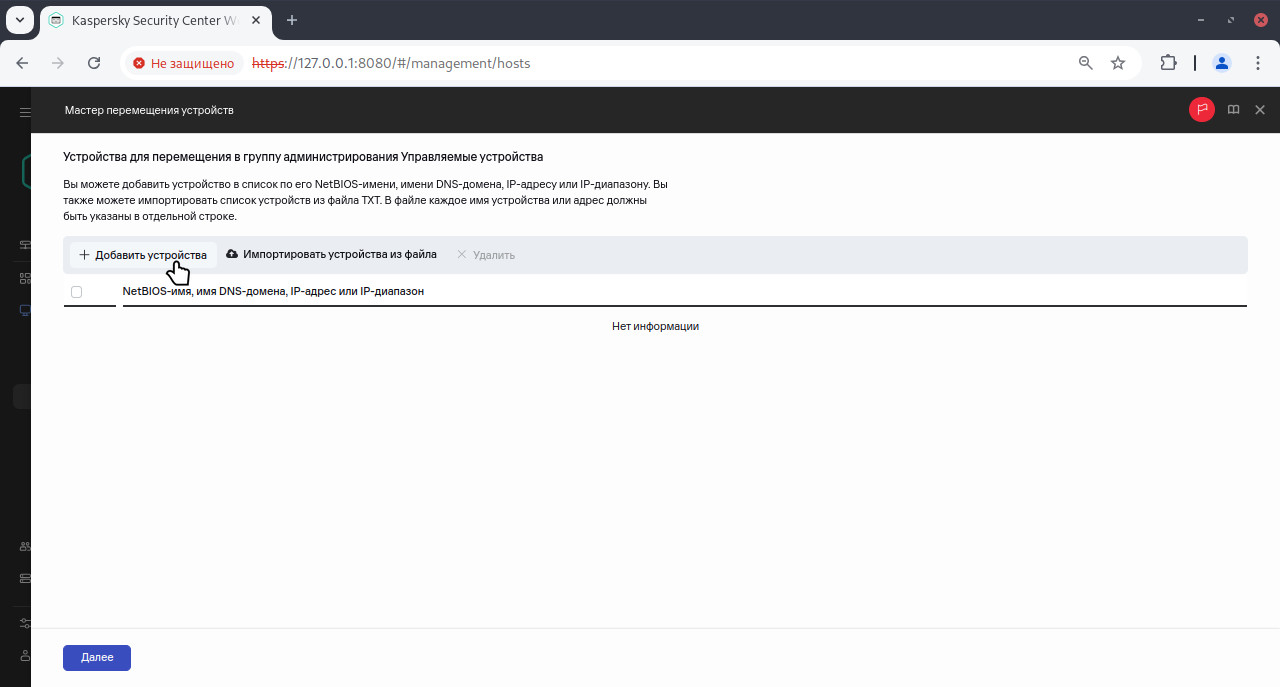The height and width of the screenshot is (687, 1280).
Task: Click the blue Далее button
Action: 97,658
